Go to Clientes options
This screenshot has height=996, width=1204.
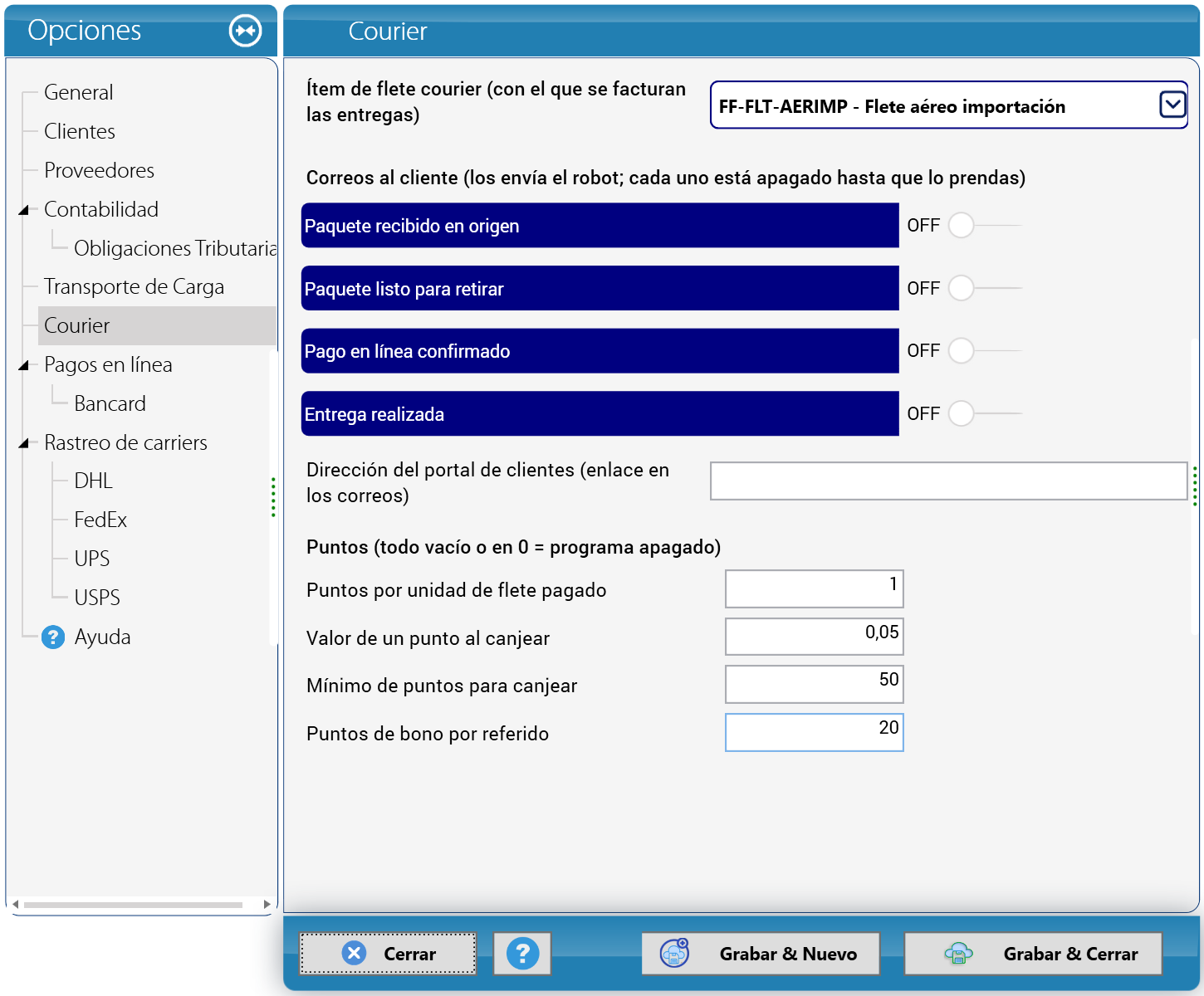80,131
